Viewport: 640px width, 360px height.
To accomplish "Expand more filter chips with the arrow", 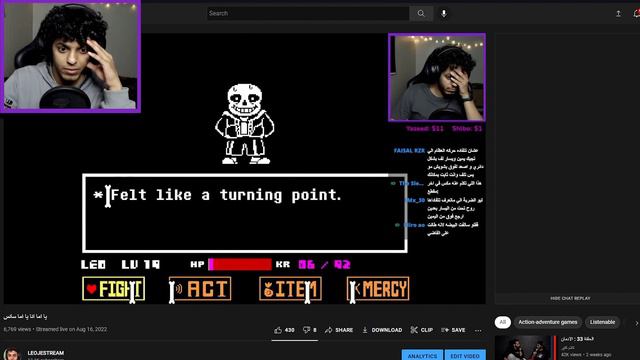I will point(636,323).
